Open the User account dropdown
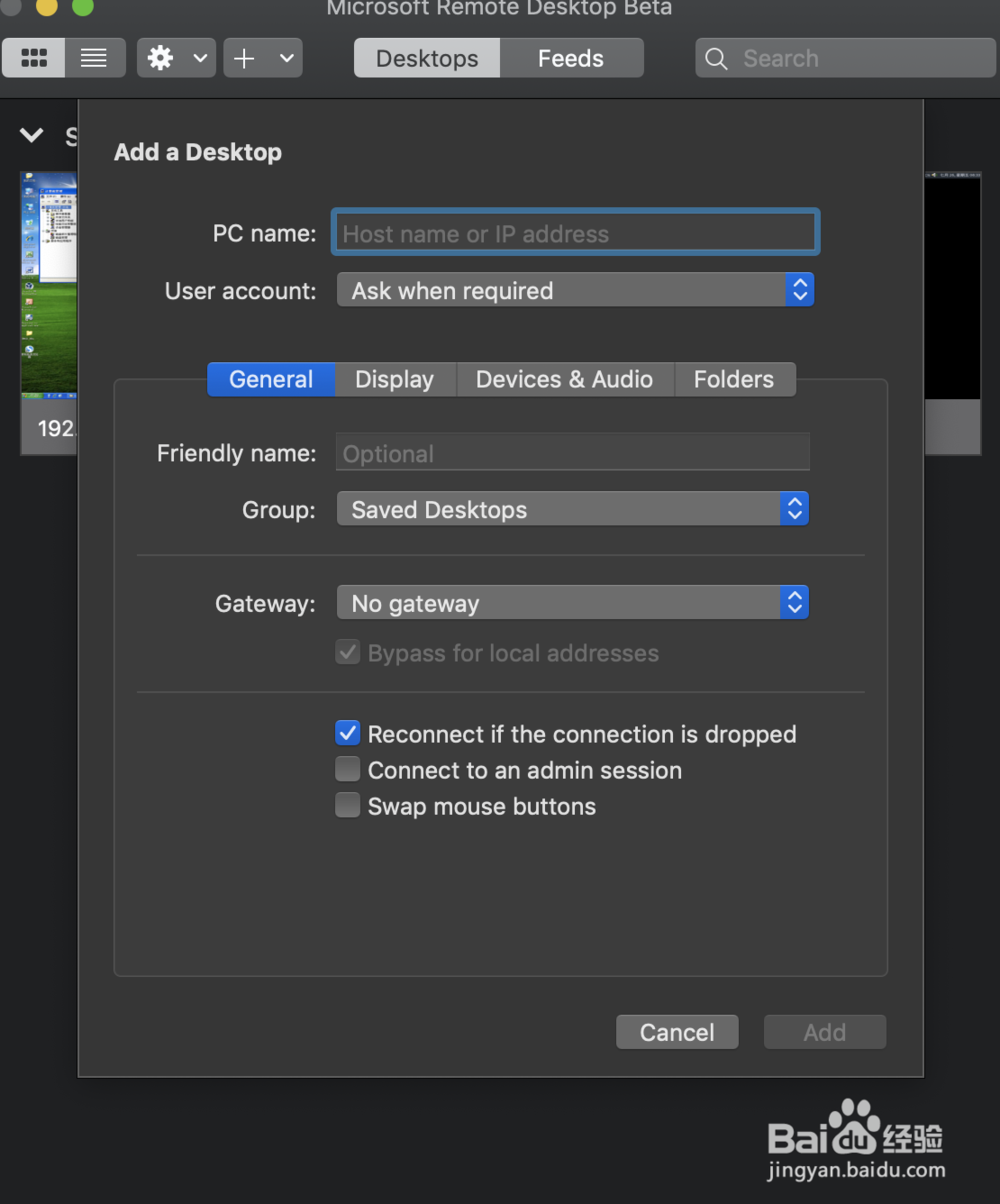The width and height of the screenshot is (1000, 1204). pos(575,291)
